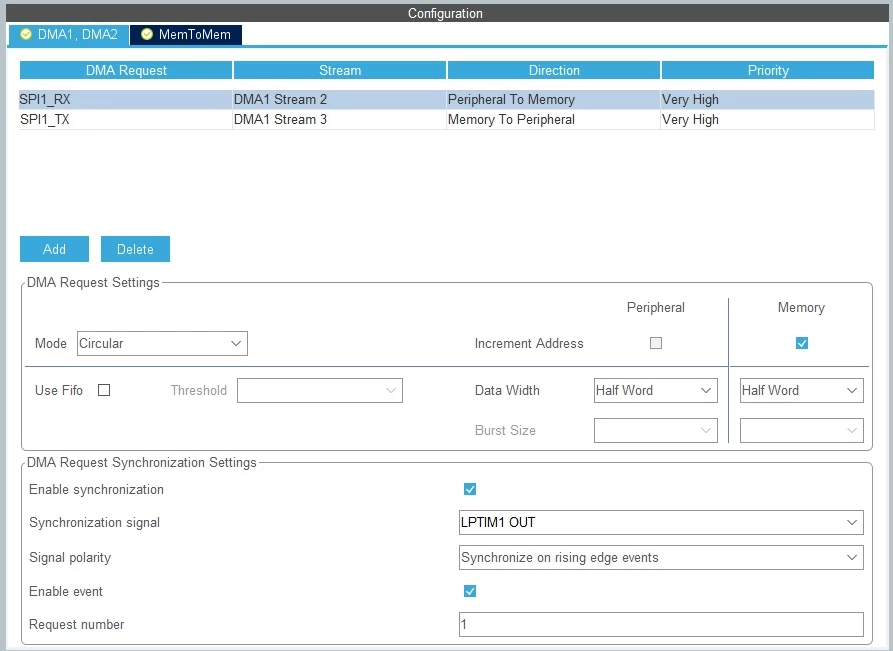Viewport: 893px width, 651px height.
Task: Open the Signal polarity dropdown
Action: 661,558
